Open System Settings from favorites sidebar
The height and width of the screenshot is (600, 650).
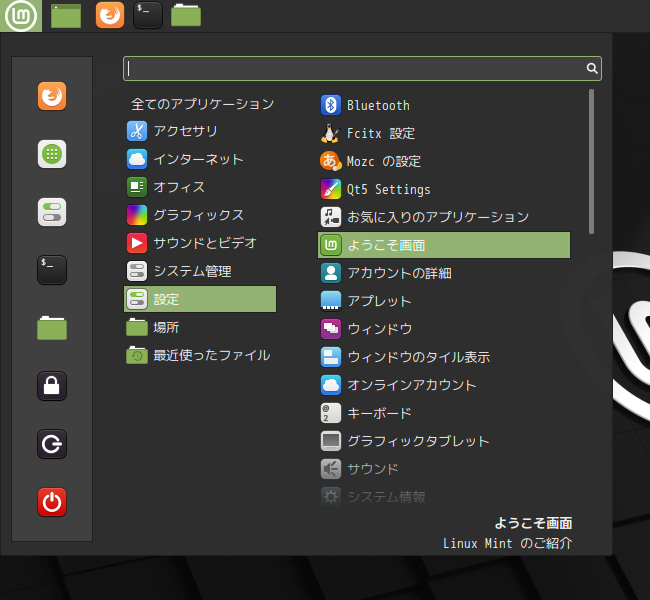(52, 212)
